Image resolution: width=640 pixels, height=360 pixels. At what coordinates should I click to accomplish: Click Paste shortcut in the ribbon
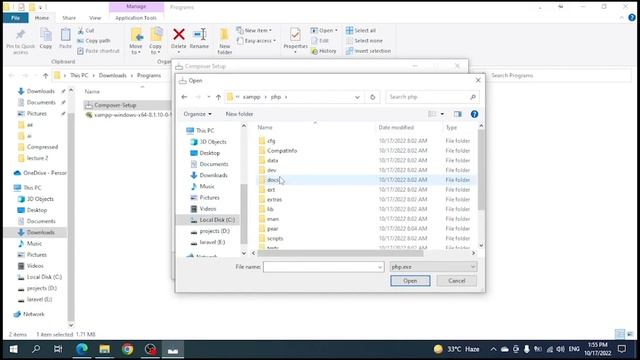click(98, 51)
